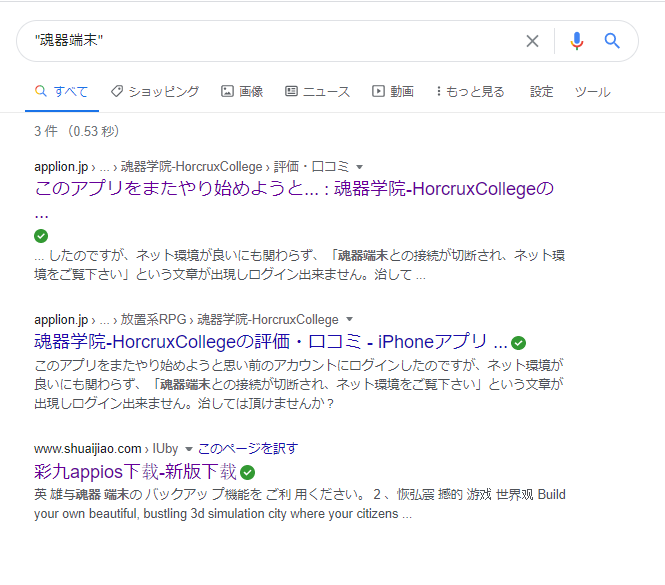Click the green checkmark badge under first result
Image resolution: width=665 pixels, height=585 pixels.
coord(41,236)
